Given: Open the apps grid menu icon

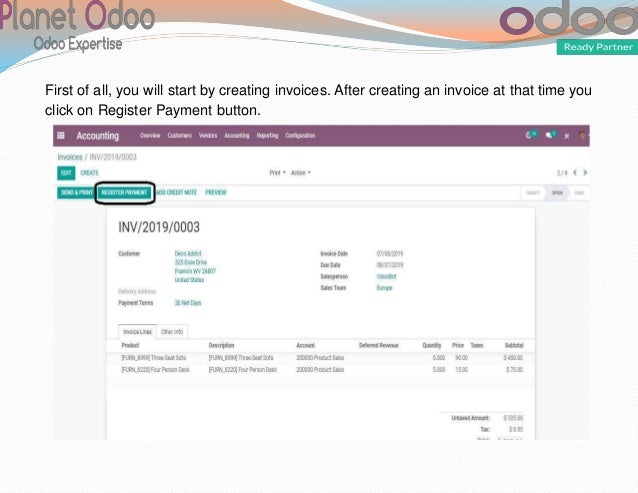Looking at the screenshot, I should pos(61,135).
